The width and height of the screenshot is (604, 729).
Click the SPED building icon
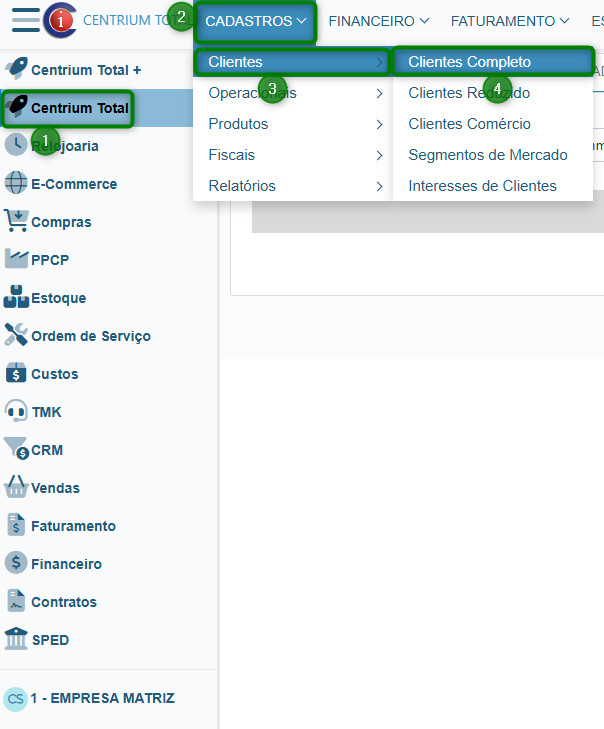16,640
